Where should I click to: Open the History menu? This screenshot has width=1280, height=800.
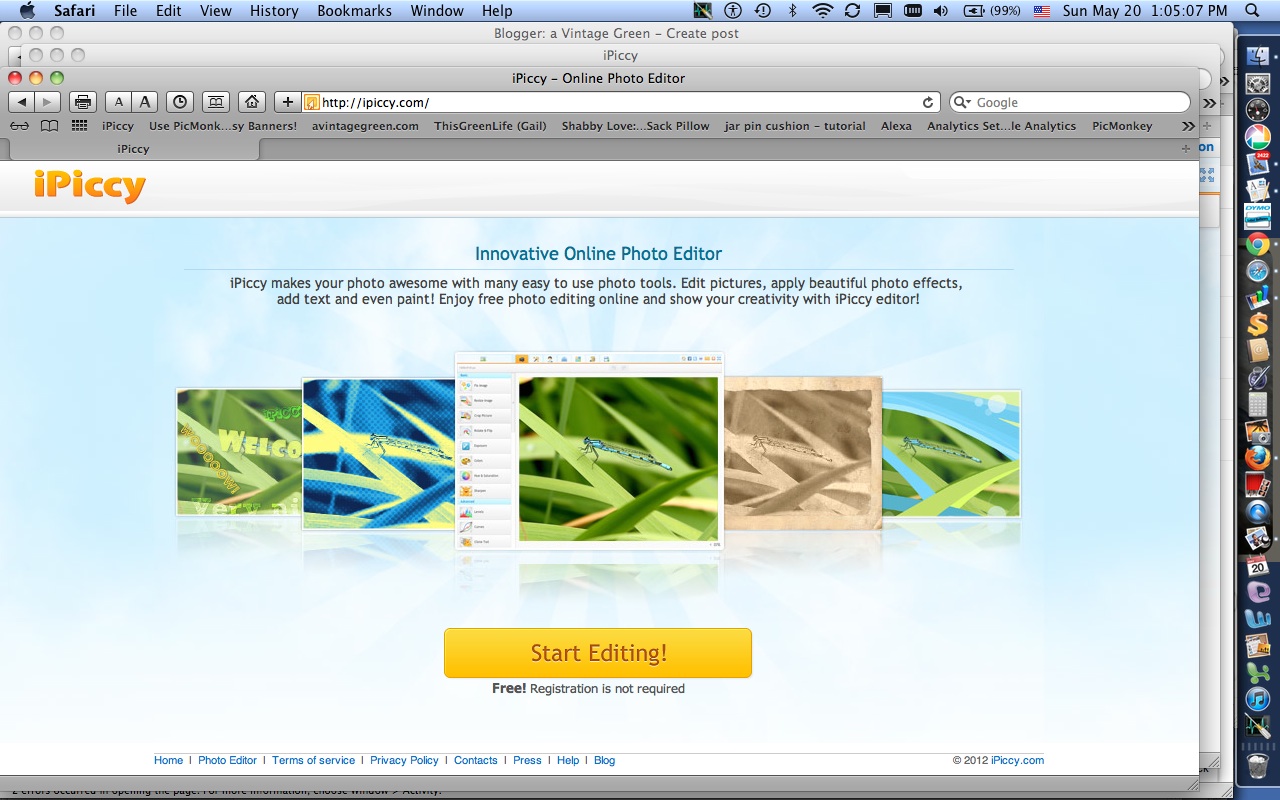pos(273,11)
